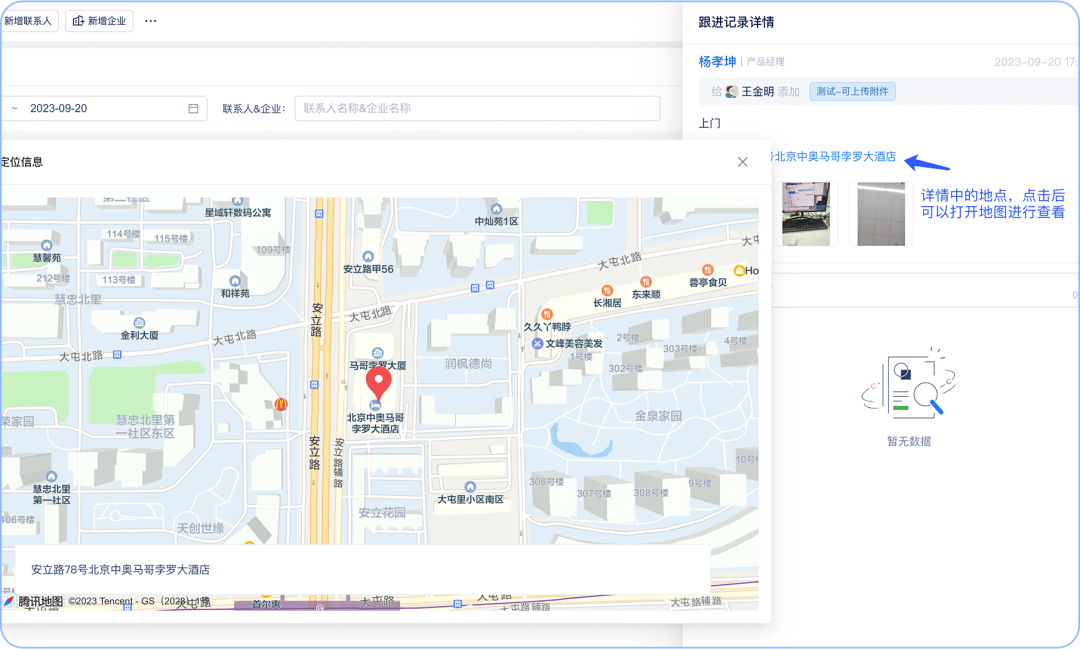1080x649 pixels.
Task: Click the 天创世缘 label on the map
Action: click(200, 528)
